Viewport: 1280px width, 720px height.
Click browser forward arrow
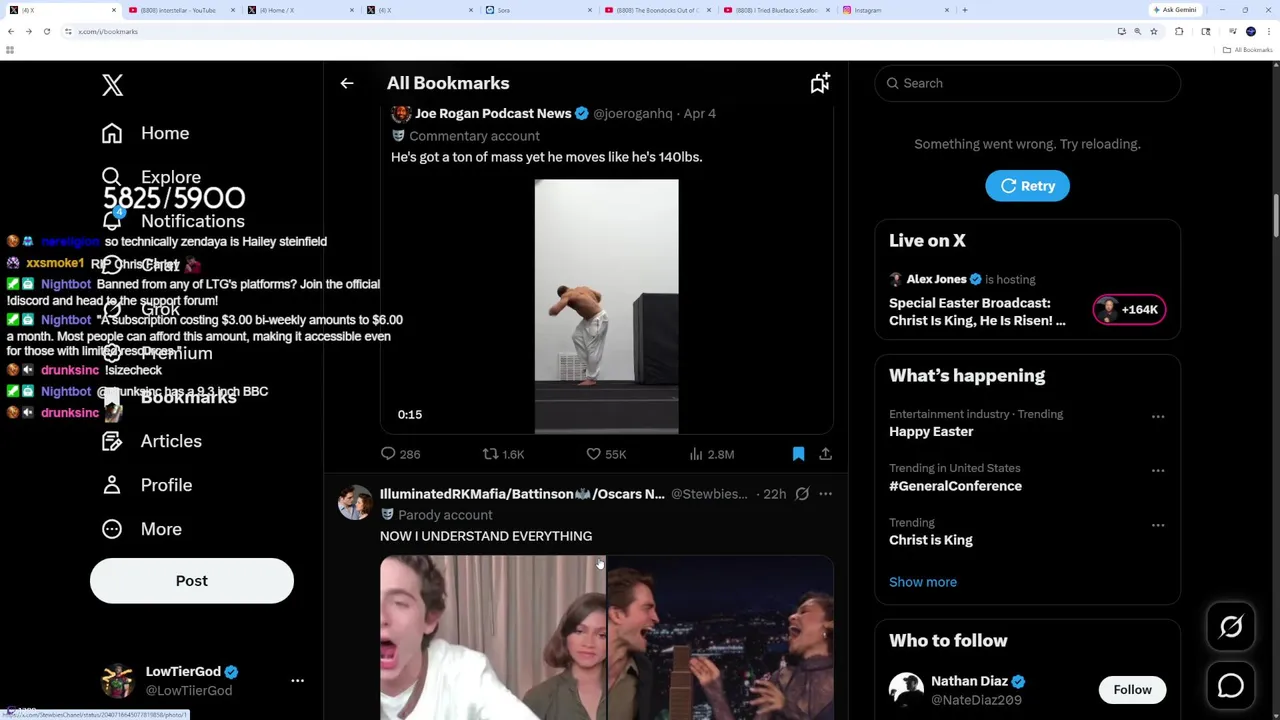(29, 32)
